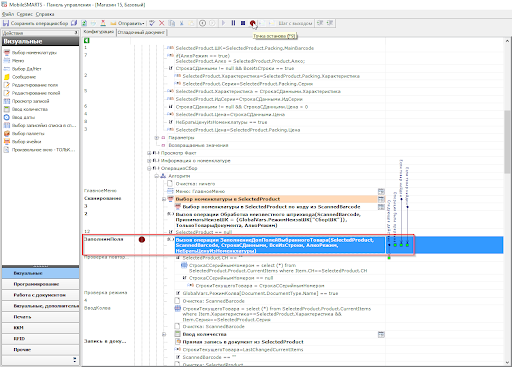Click the play debug icon in toolbar
This screenshot has height=367, width=512.
point(223,23)
